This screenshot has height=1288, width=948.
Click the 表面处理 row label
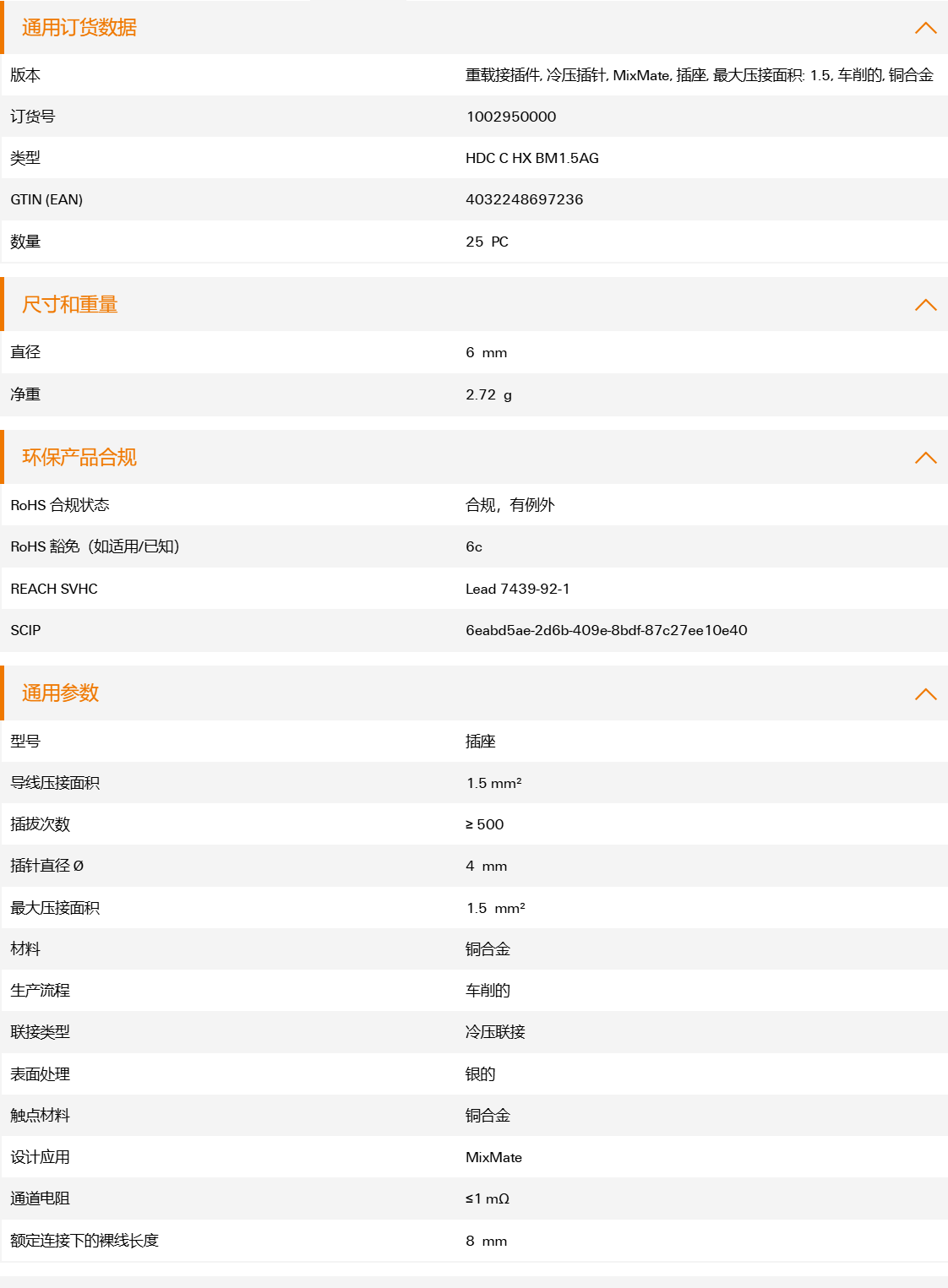(41, 1074)
